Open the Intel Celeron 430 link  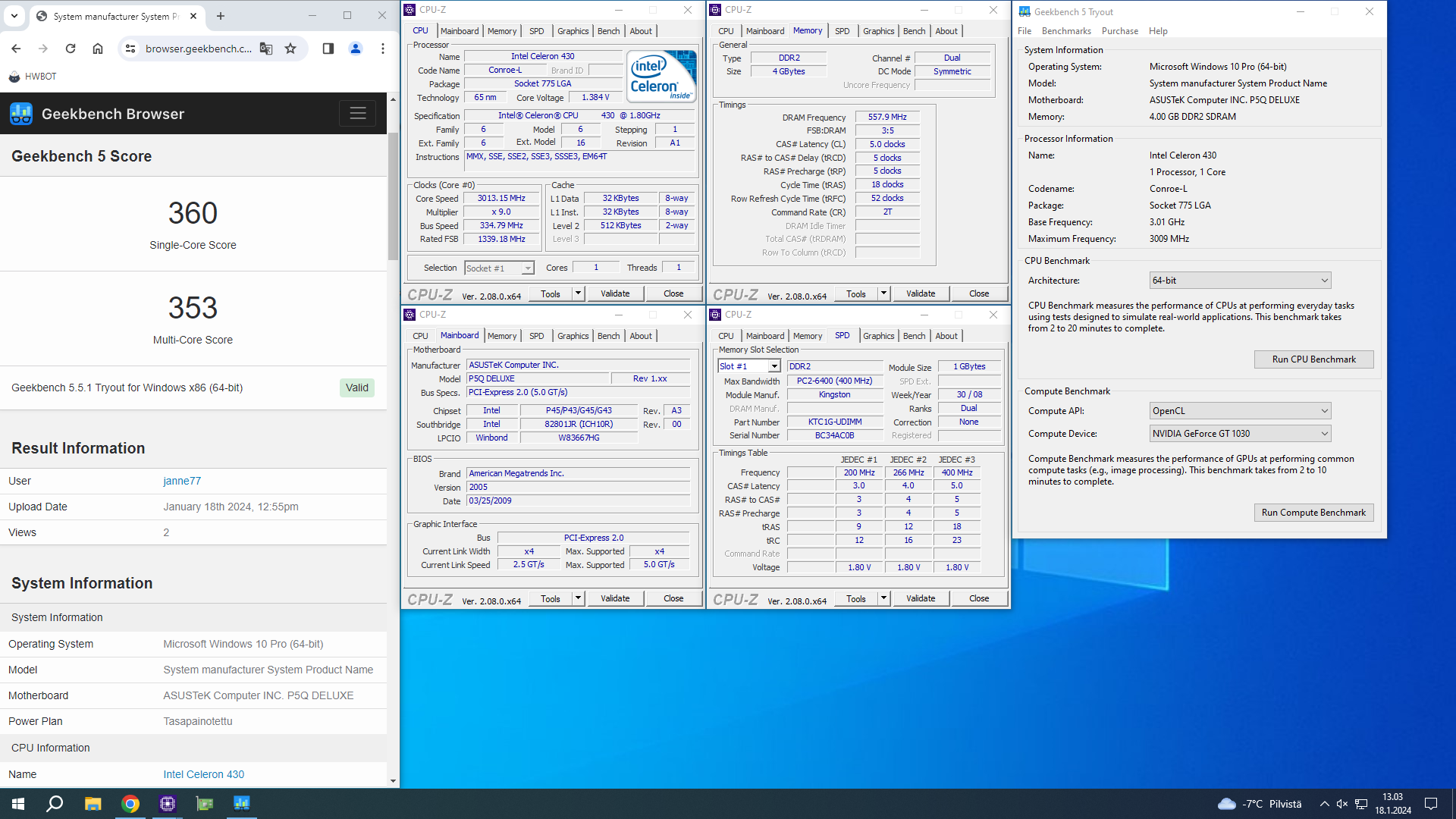203,774
